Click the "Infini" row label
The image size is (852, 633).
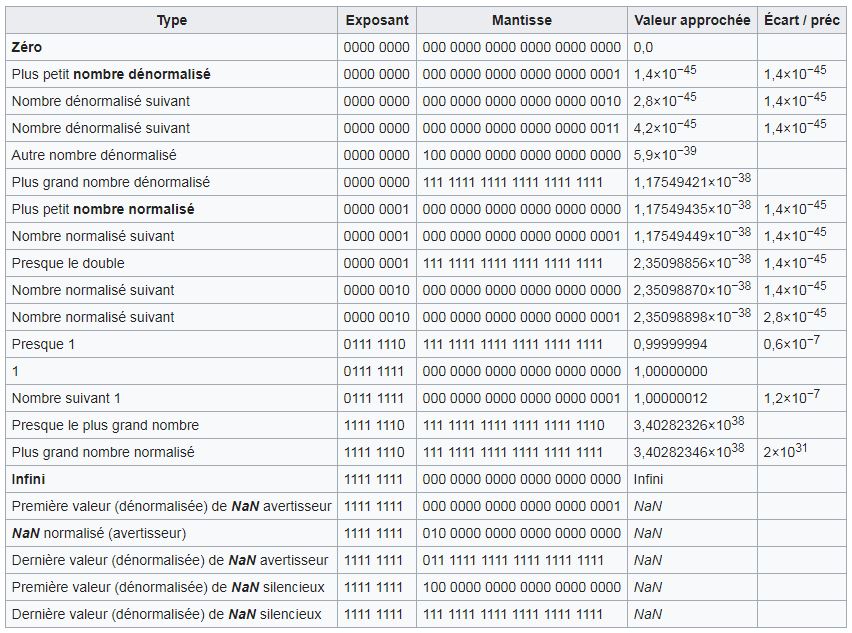(x=28, y=479)
